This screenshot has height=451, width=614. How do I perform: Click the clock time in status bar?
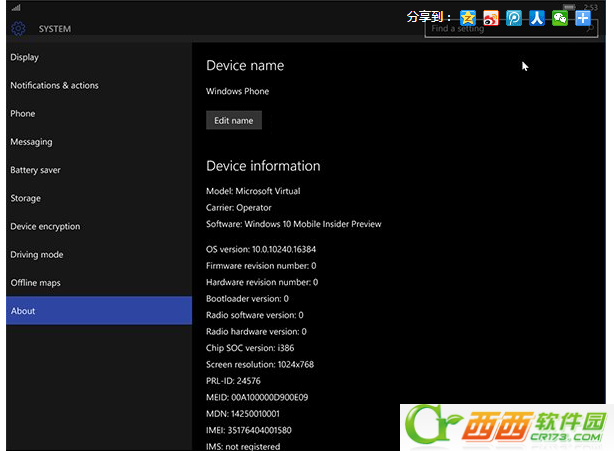pos(591,7)
